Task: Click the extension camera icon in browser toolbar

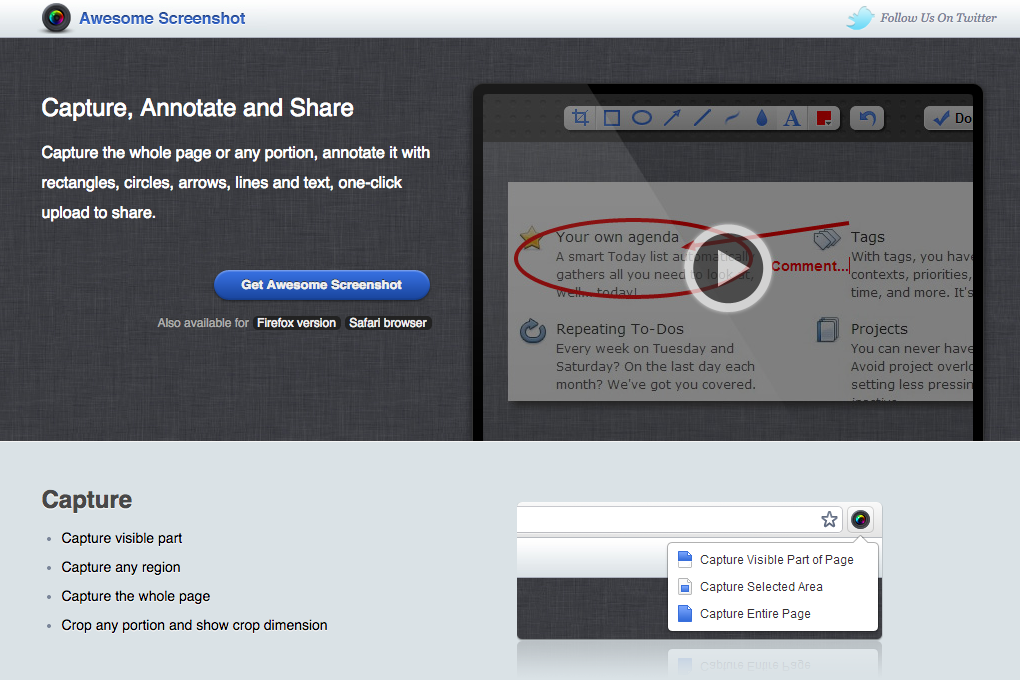Action: (x=860, y=519)
